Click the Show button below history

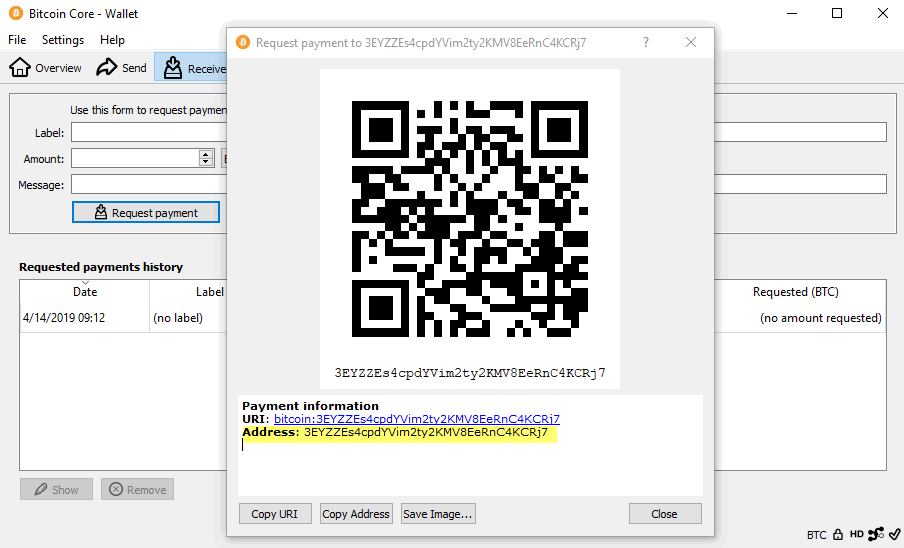56,489
